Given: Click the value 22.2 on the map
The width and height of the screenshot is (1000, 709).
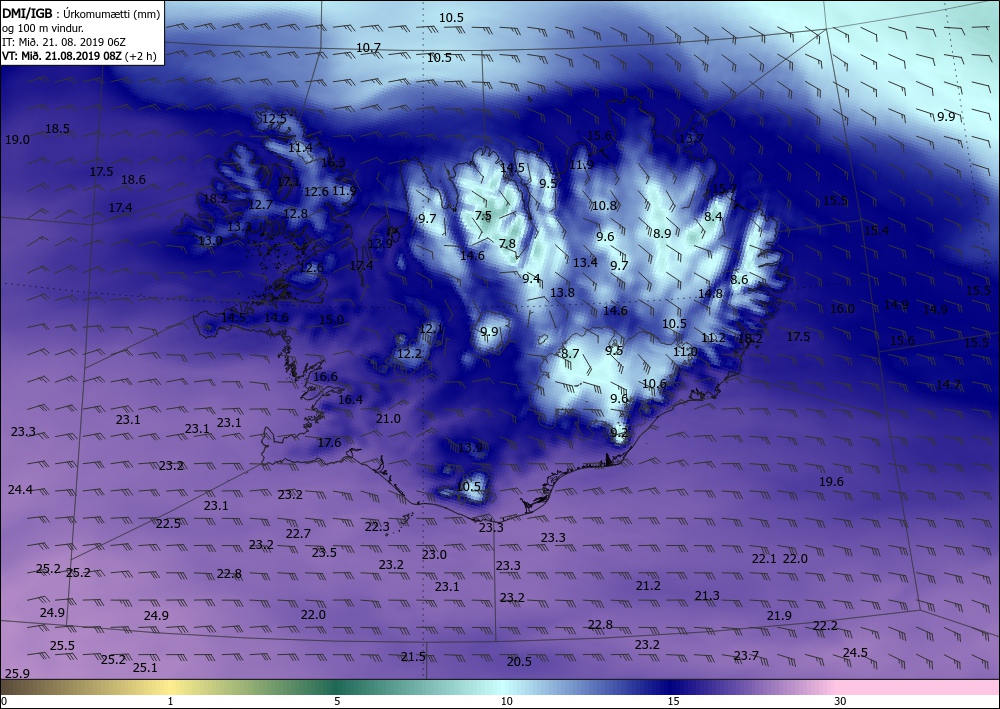Looking at the screenshot, I should [825, 626].
